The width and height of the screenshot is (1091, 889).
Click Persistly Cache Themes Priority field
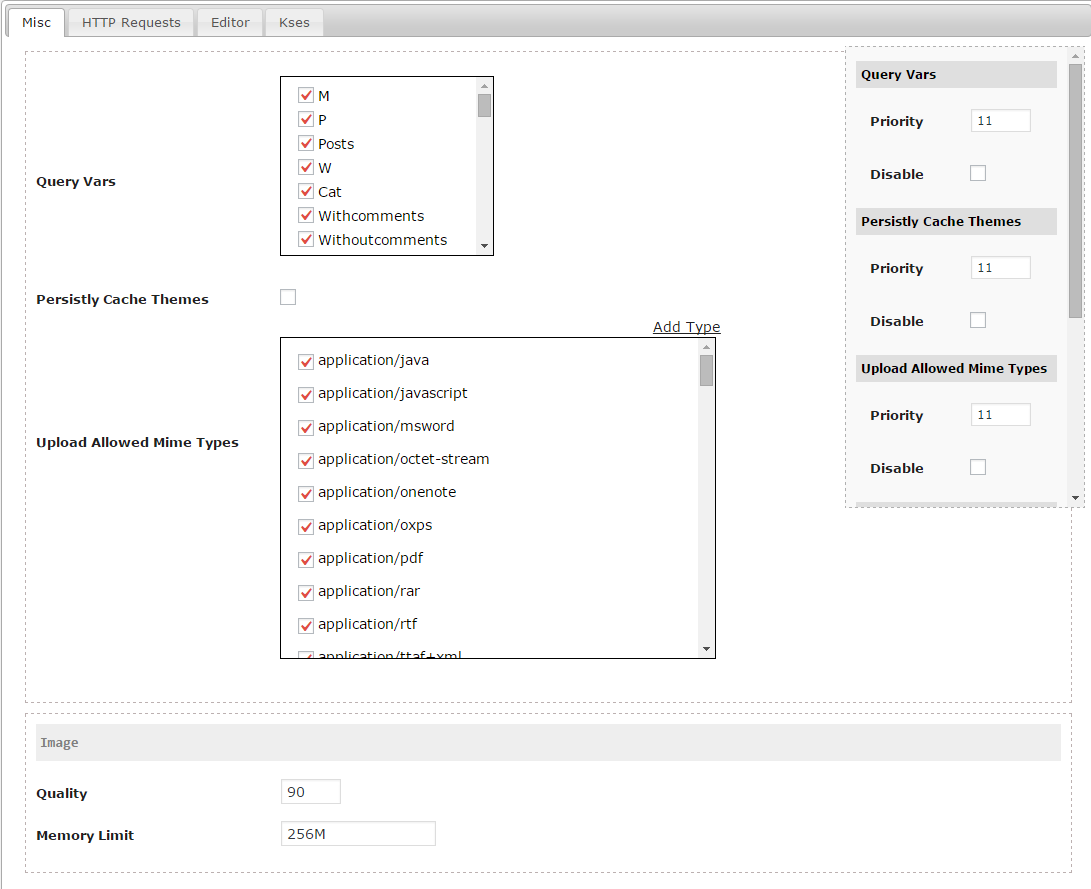tap(1001, 268)
